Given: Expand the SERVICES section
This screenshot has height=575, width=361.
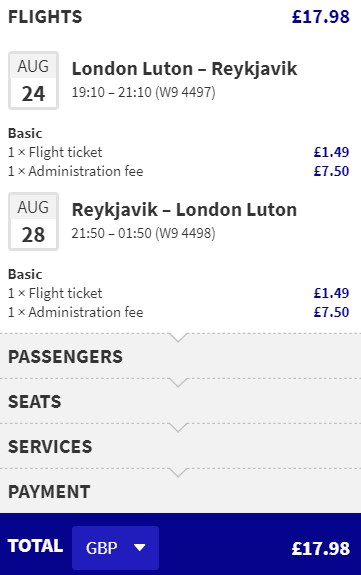Looking at the screenshot, I should 180,447.
